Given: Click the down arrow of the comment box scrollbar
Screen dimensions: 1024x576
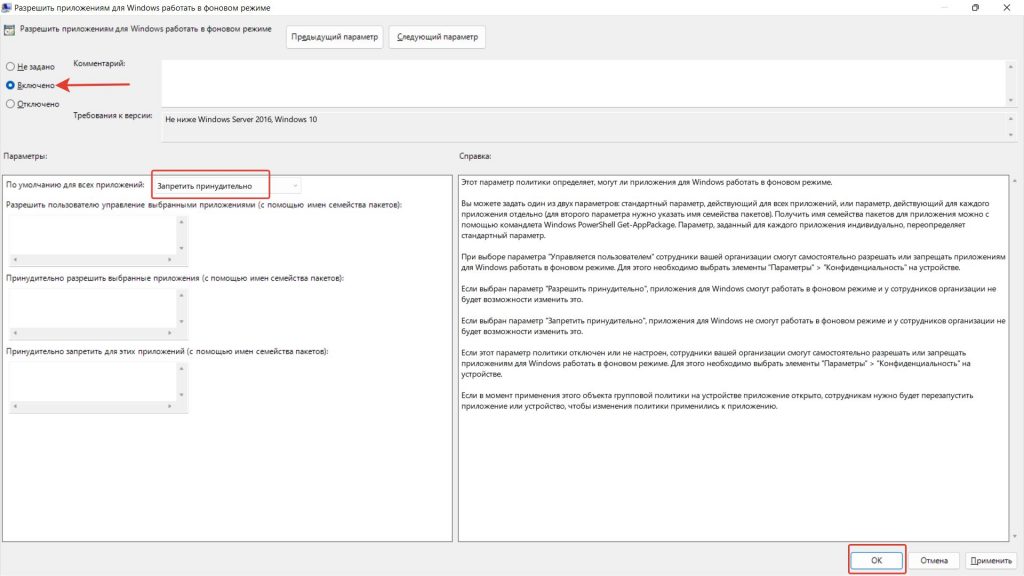Looking at the screenshot, I should [1010, 100].
